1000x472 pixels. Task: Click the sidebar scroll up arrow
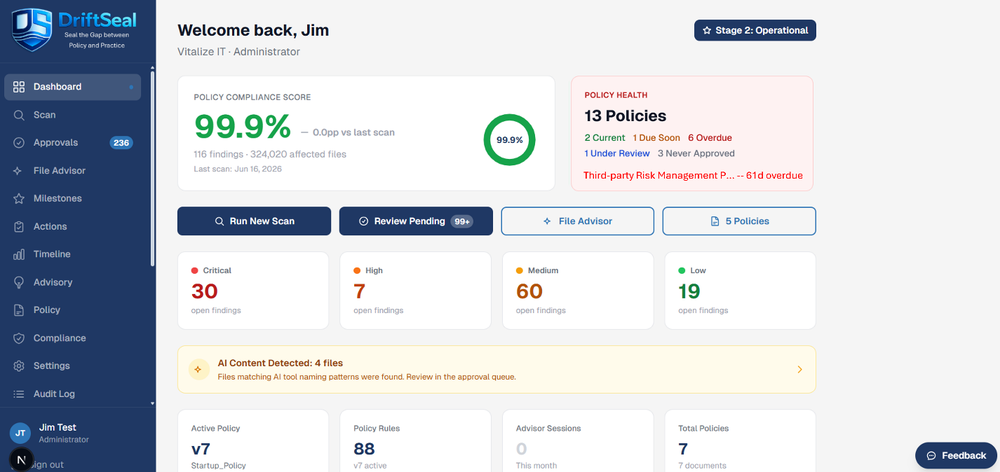(152, 68)
